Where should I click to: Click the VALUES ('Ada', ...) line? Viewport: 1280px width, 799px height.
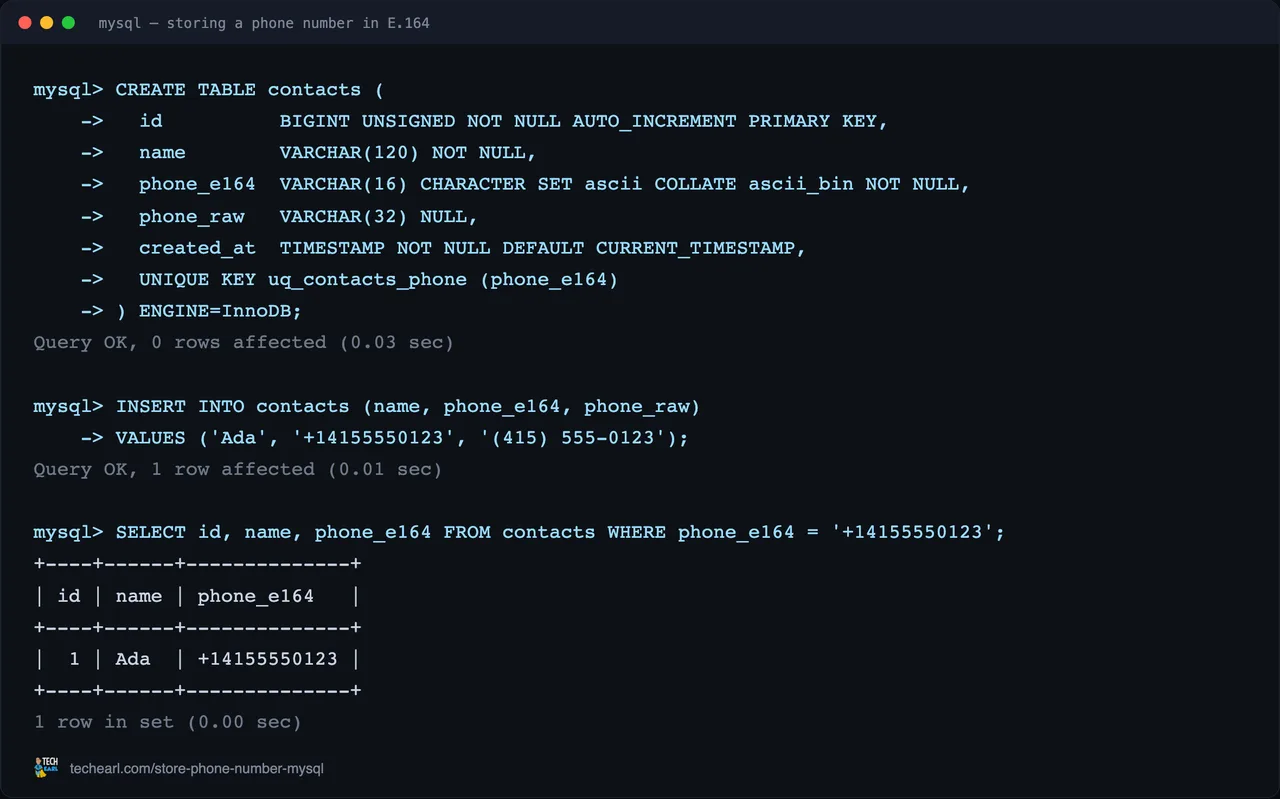[x=402, y=438]
